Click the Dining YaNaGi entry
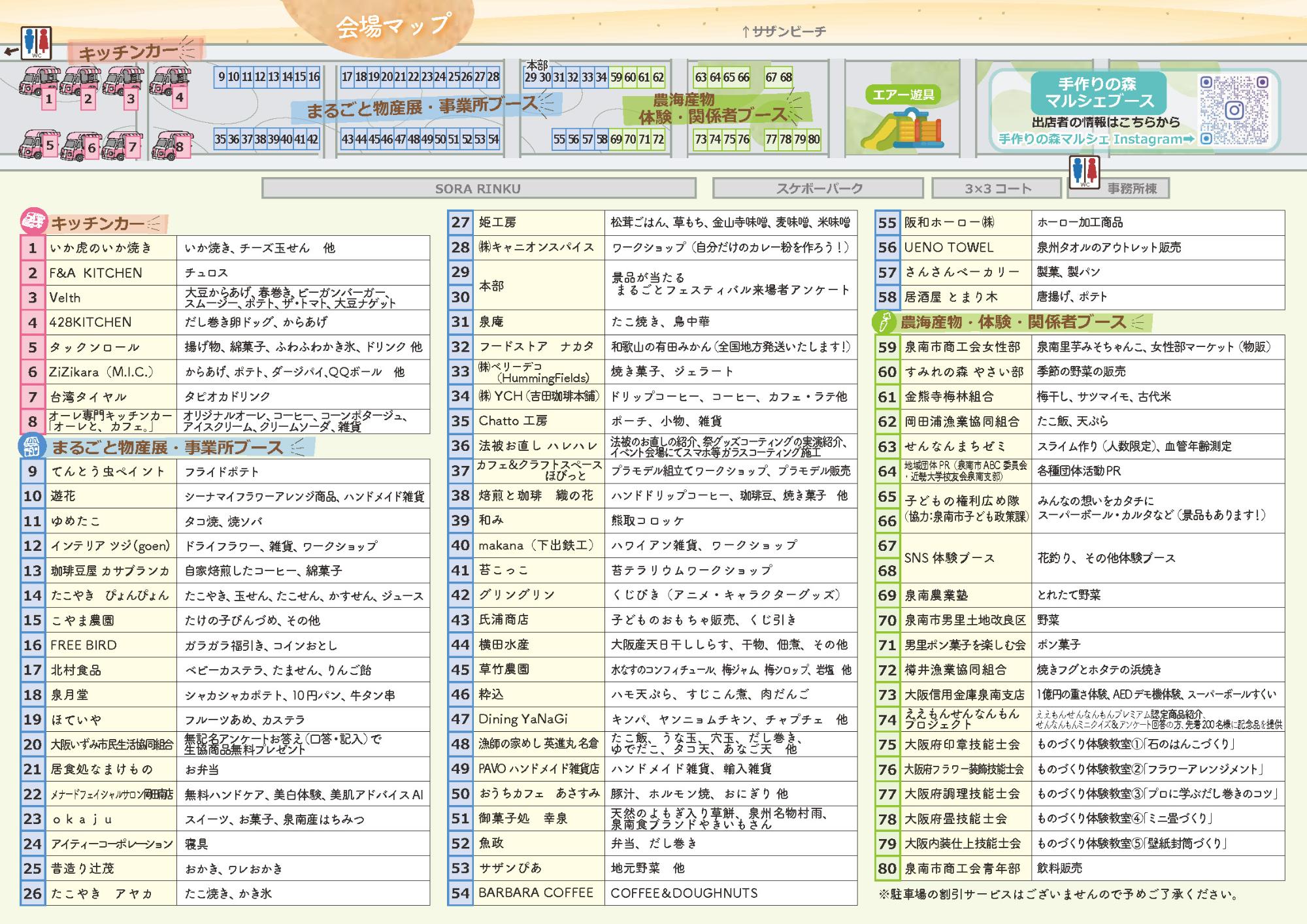Screen dimensions: 1307x924 [523, 719]
